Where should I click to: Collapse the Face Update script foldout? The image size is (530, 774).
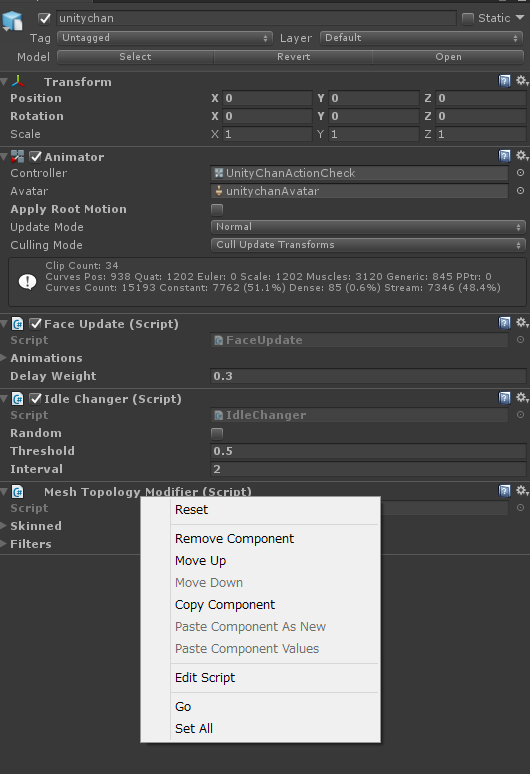[x=4, y=324]
